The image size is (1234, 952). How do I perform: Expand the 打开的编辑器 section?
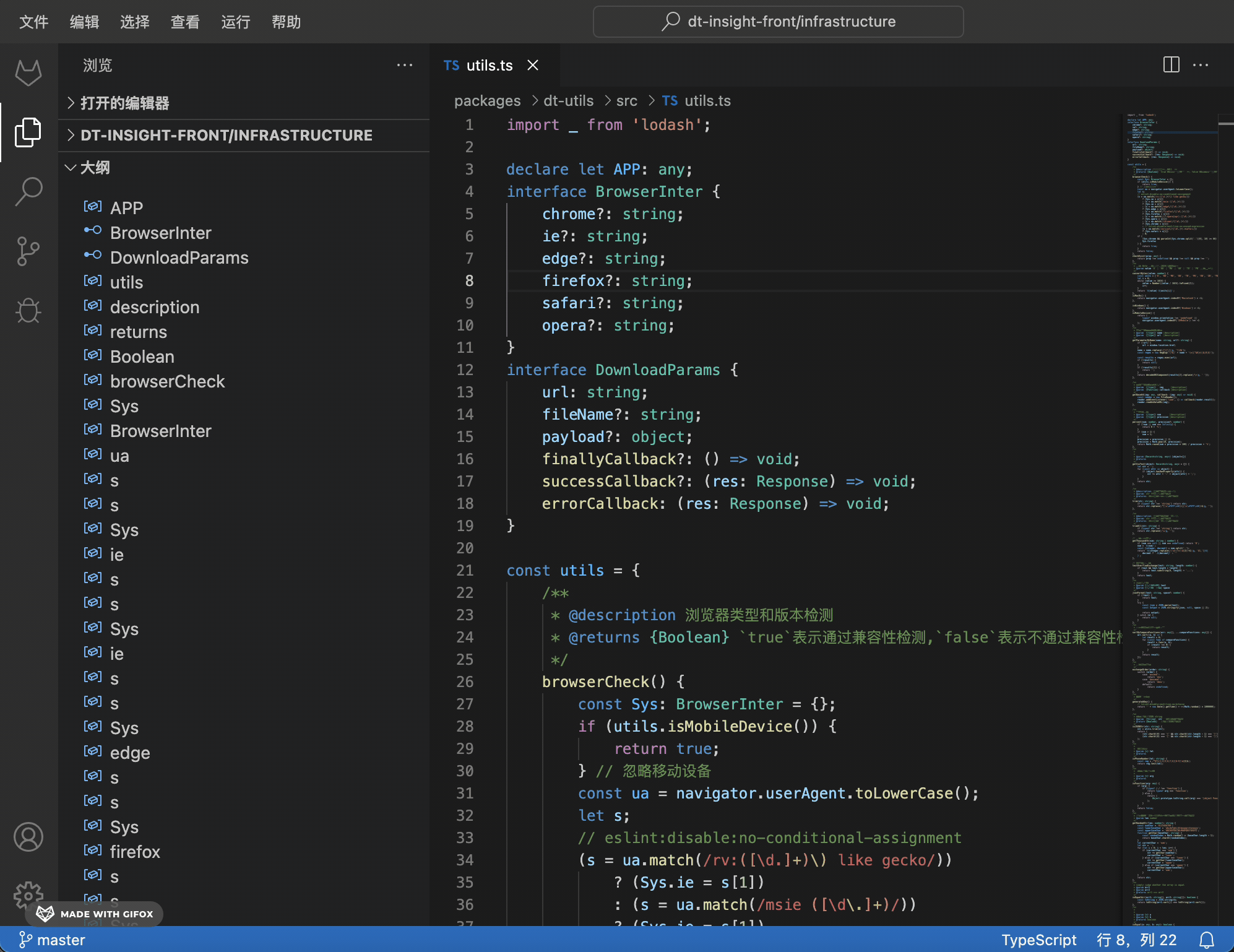click(124, 103)
